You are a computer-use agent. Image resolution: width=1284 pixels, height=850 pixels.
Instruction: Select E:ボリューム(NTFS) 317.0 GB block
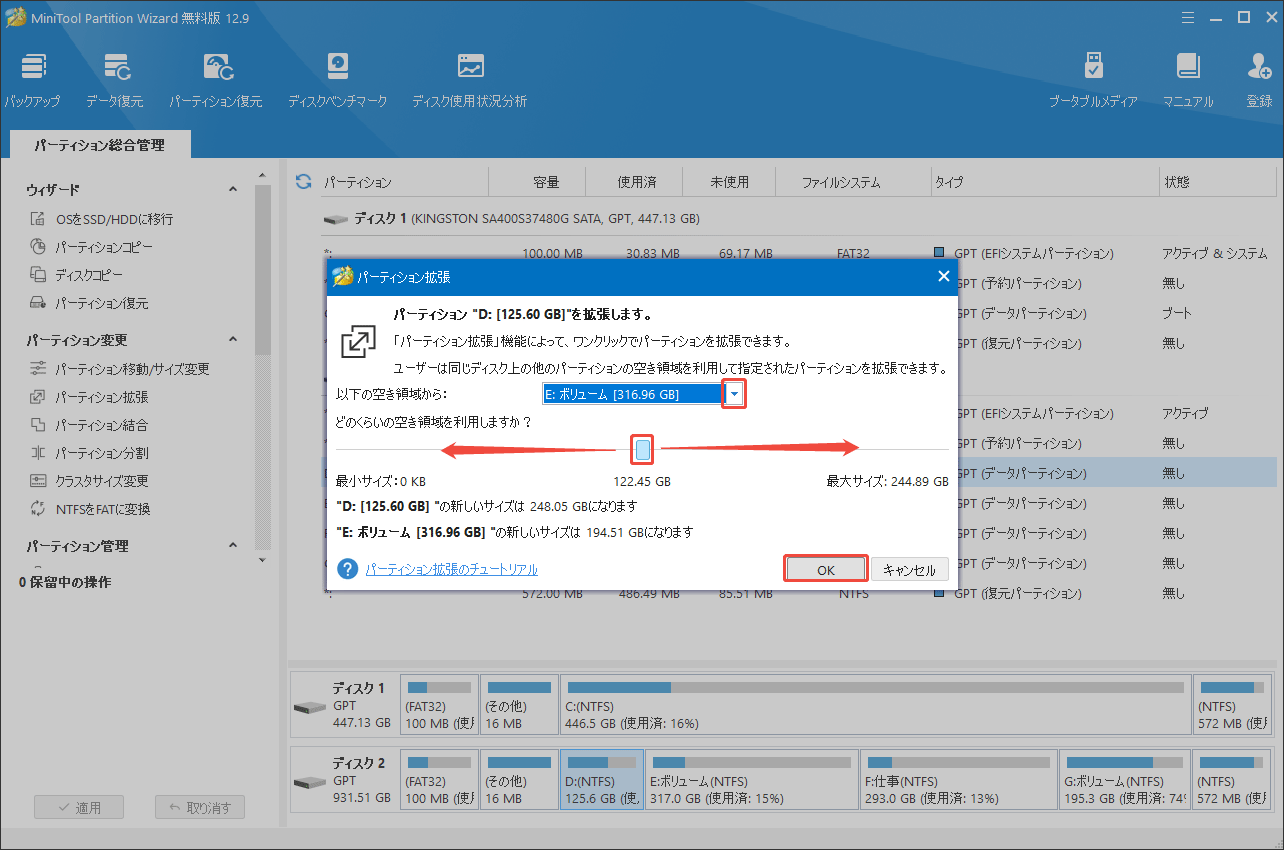pyautogui.click(x=752, y=780)
